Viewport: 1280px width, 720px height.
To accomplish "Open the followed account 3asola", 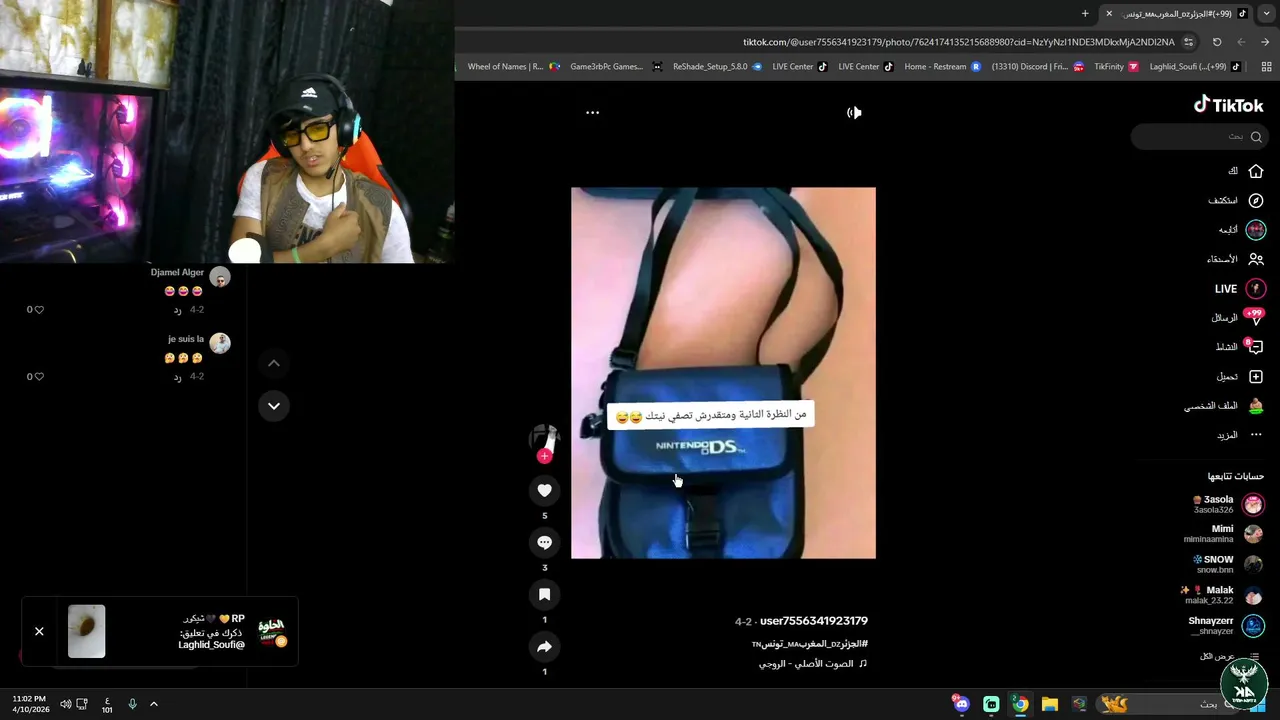I will 1227,504.
